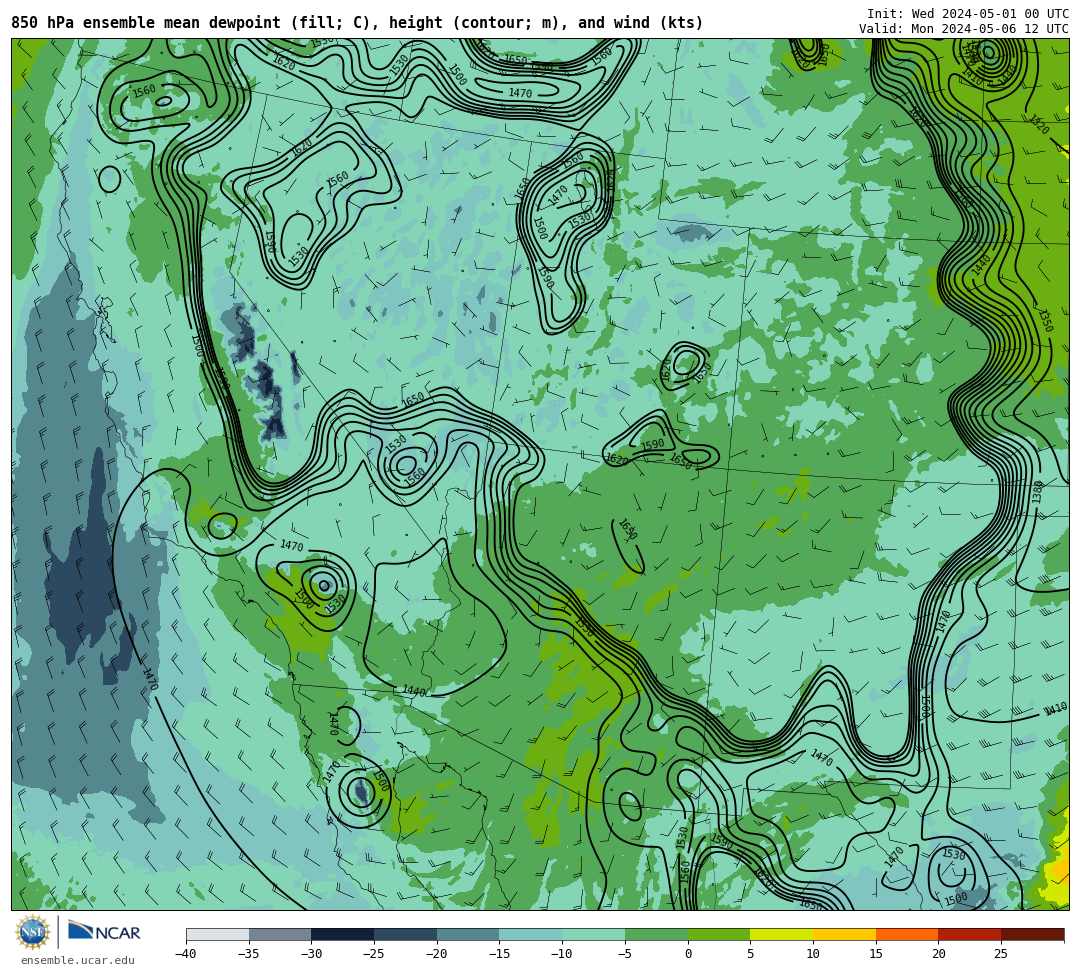This screenshot has height=973, width=1080.
Task: Click the Init: Wed 2024-05-01 00 UTC text
Action: 968,14
